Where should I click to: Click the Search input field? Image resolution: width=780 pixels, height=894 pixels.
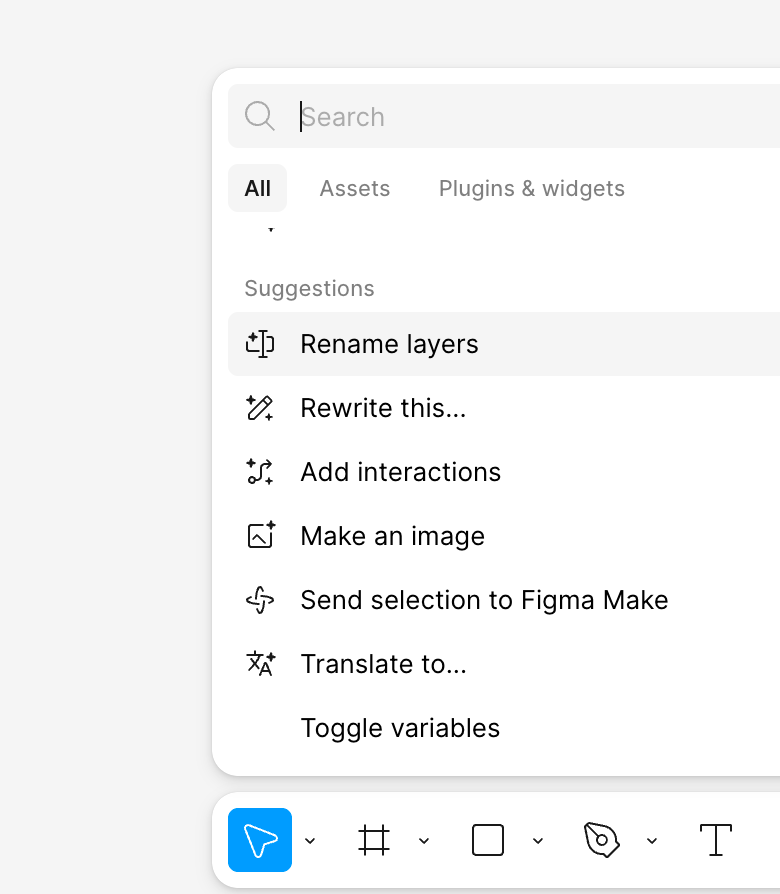(x=504, y=116)
